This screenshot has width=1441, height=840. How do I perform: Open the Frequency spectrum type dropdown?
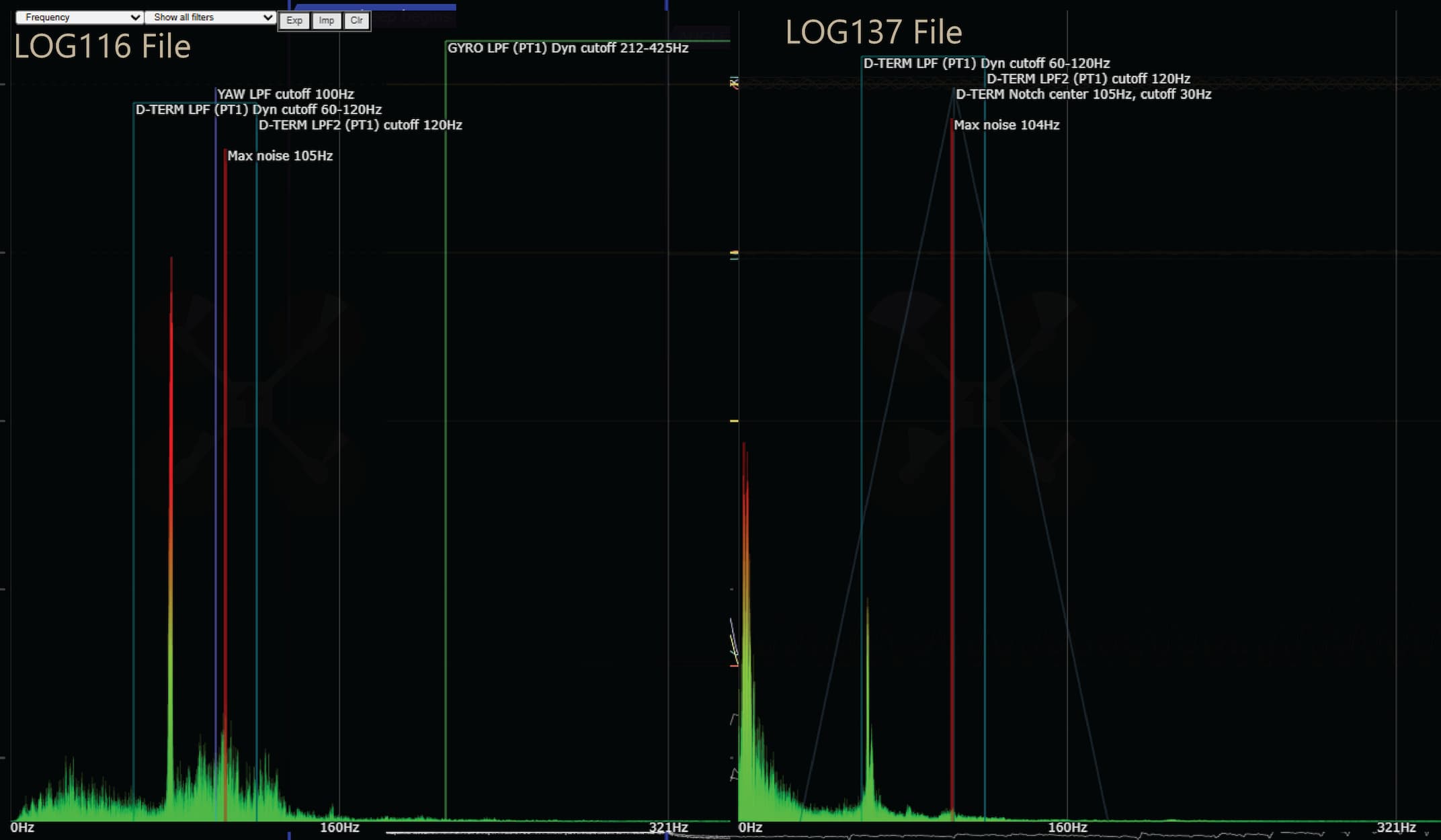(x=79, y=17)
